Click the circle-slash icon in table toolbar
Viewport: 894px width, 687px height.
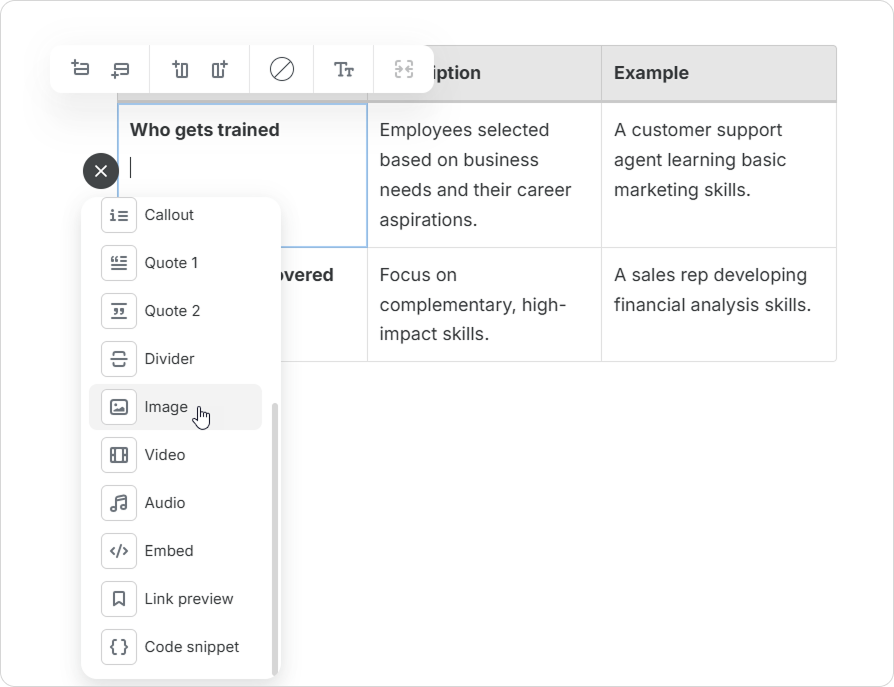pyautogui.click(x=282, y=69)
